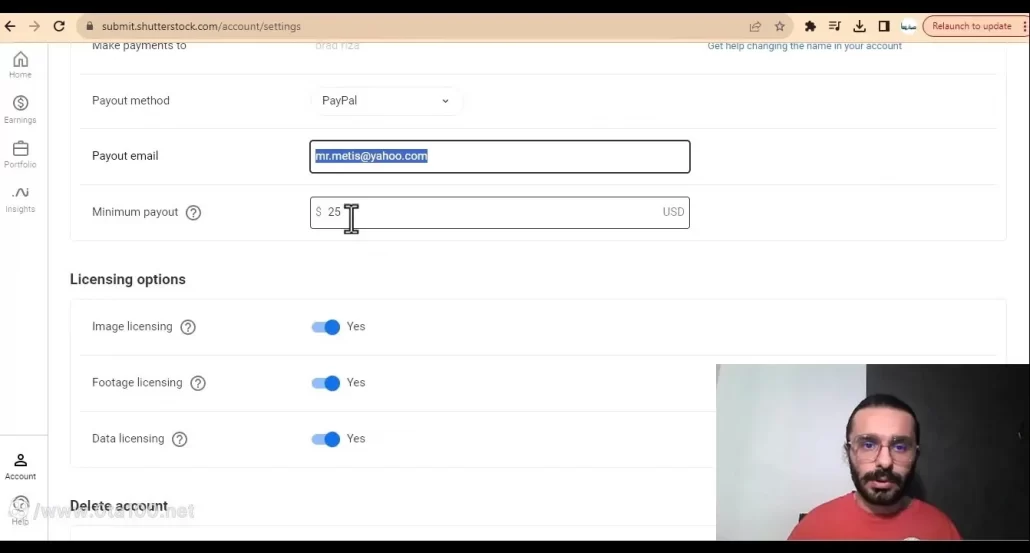This screenshot has width=1030, height=553.
Task: Click the Relaunch to update button
Action: (971, 26)
